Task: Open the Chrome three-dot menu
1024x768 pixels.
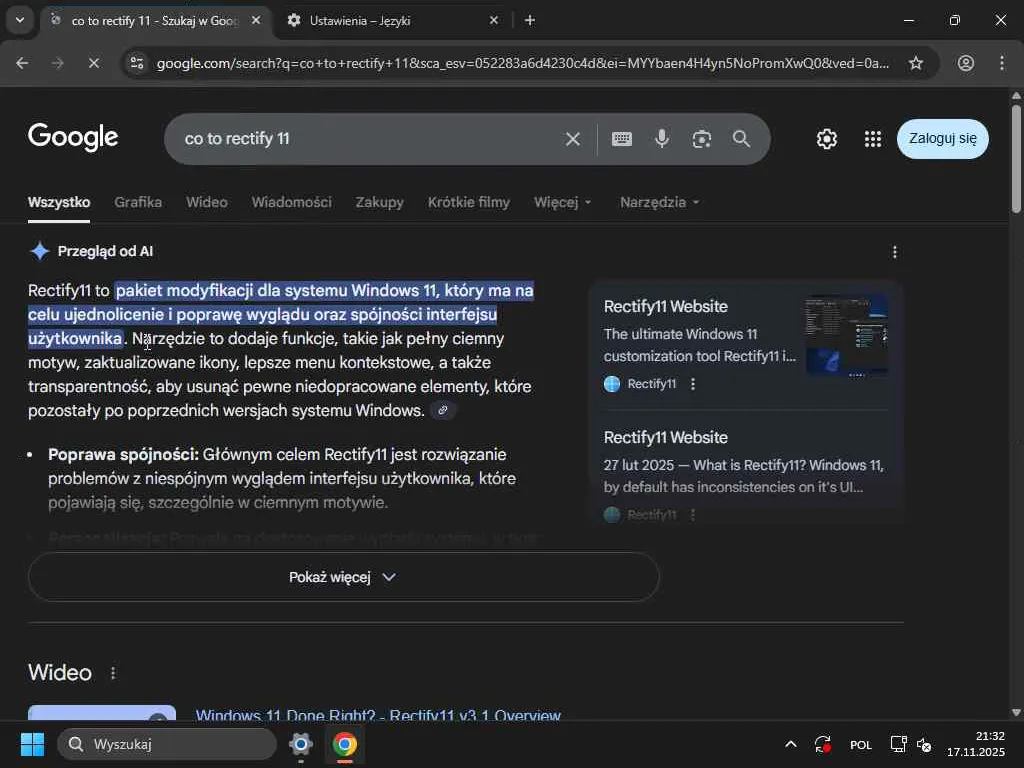Action: pos(1002,63)
